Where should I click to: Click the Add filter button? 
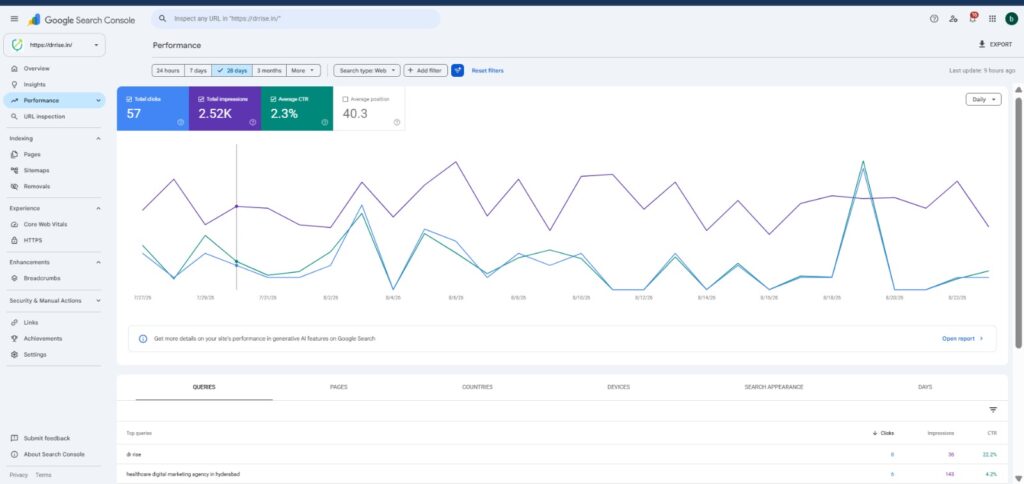pyautogui.click(x=426, y=71)
